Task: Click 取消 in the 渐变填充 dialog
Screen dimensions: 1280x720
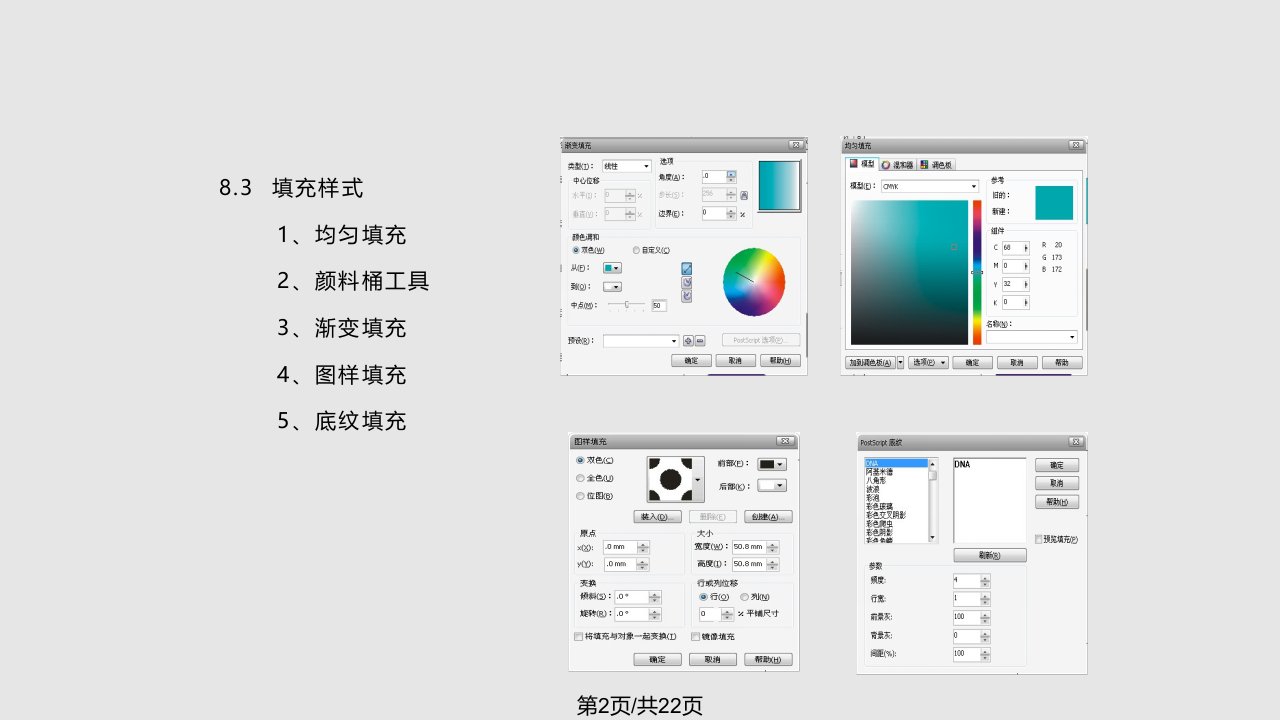Action: coord(735,361)
